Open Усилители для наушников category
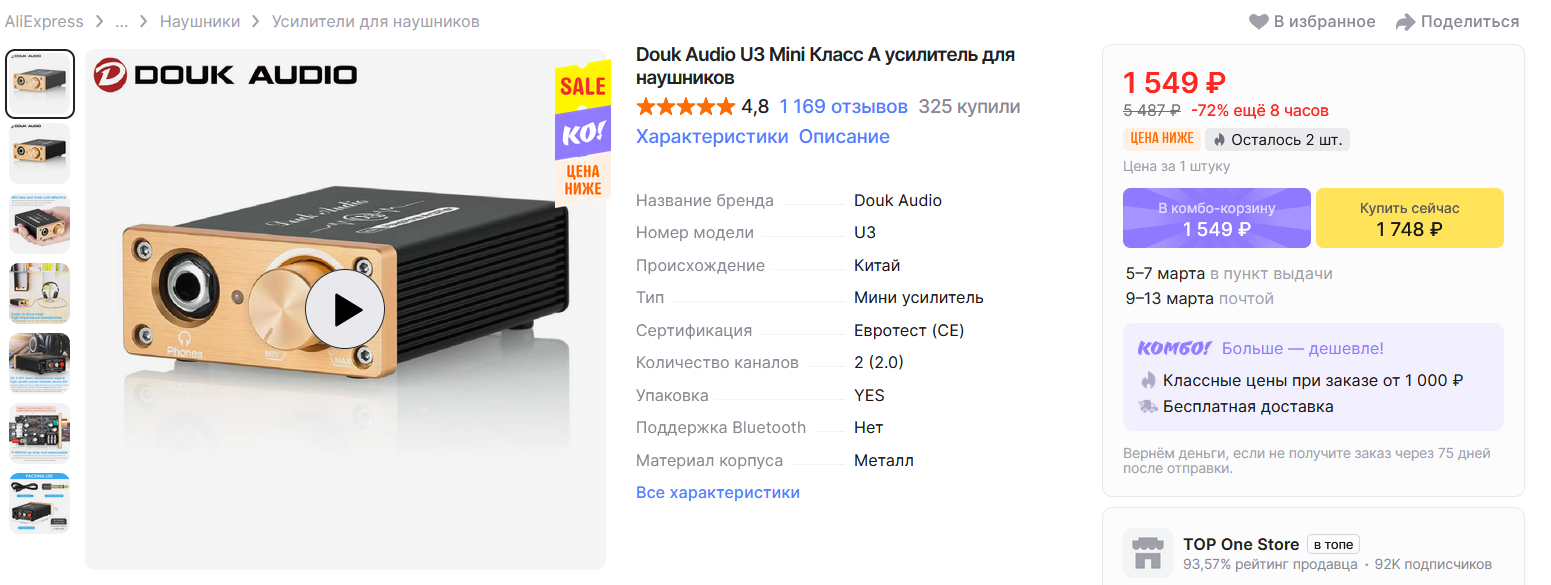1551x585 pixels. [376, 21]
